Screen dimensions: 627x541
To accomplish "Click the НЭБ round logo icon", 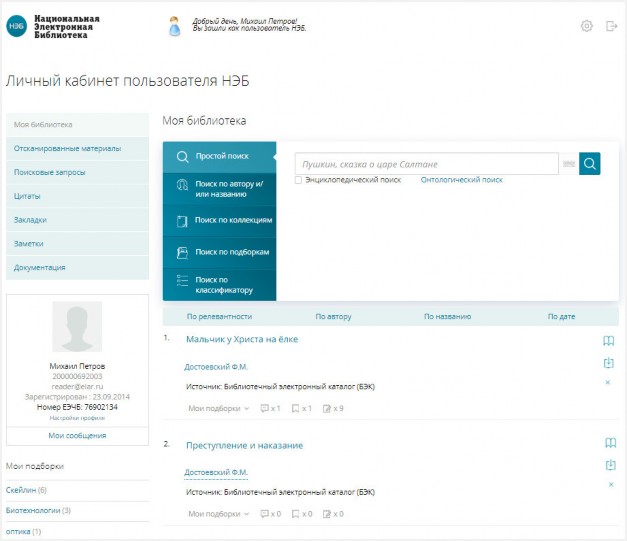I will click(16, 26).
